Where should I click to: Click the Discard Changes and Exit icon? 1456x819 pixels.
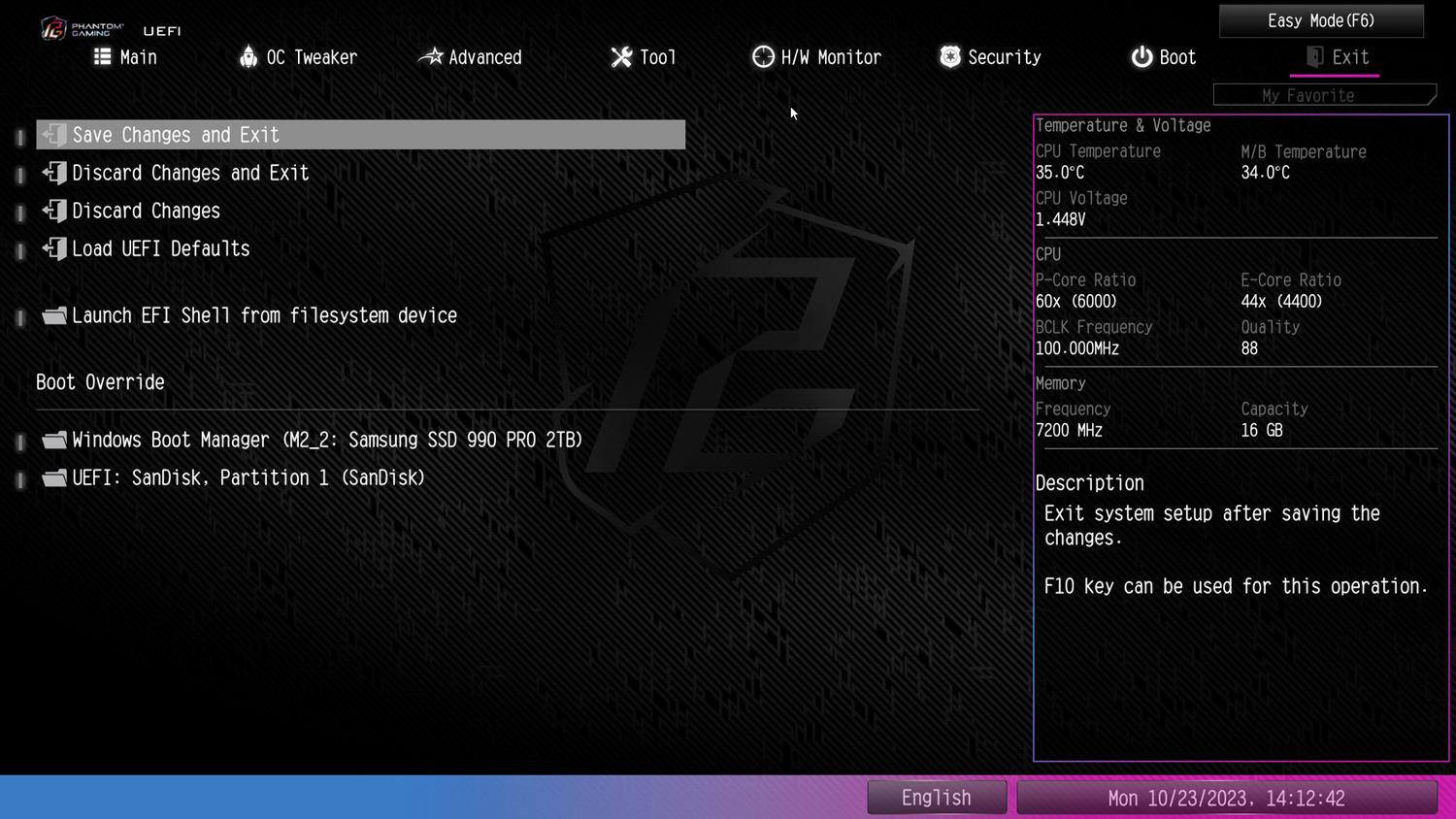point(54,173)
